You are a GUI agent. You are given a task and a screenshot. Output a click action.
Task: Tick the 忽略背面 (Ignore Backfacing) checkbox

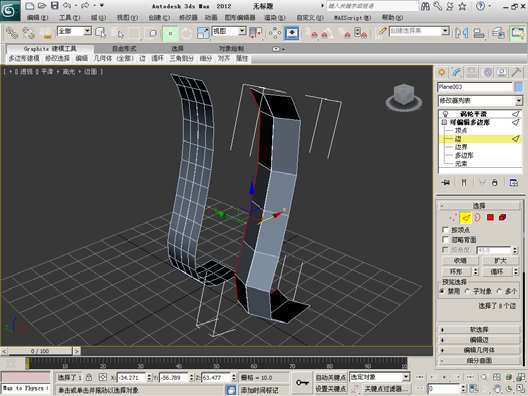point(446,240)
